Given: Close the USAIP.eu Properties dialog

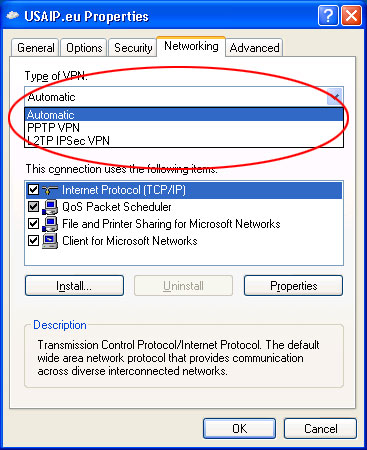Looking at the screenshot, I should point(351,15).
